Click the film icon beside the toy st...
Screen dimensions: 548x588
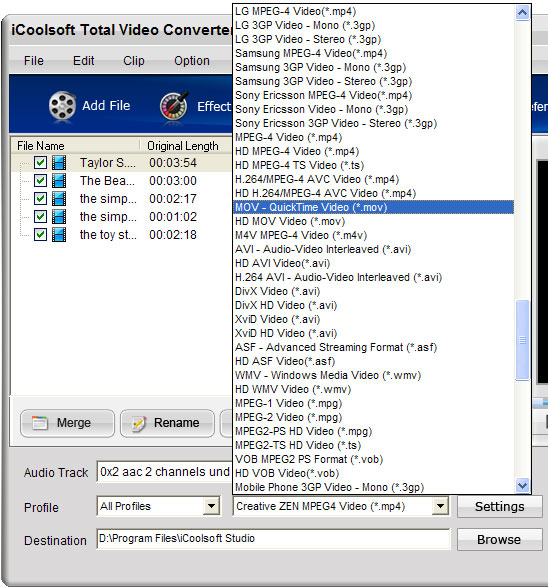coord(59,235)
